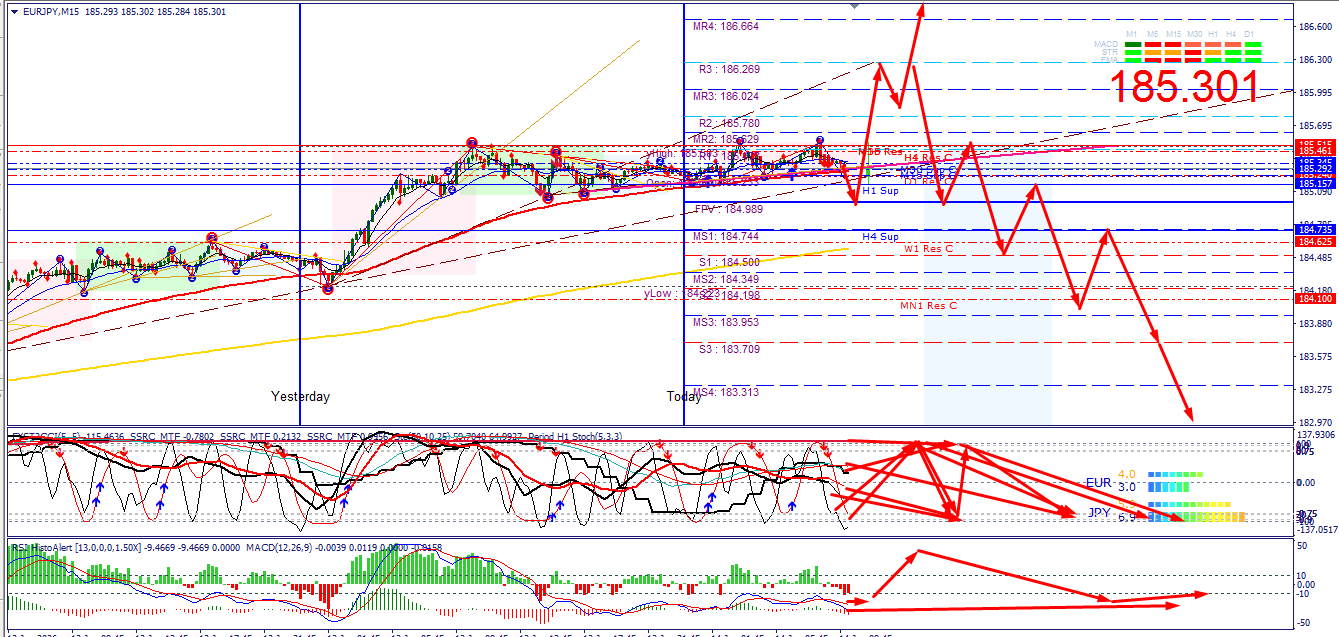Click the S3 : 183.709 support label
Screen dimensions: 1339x637
pyautogui.click(x=730, y=349)
